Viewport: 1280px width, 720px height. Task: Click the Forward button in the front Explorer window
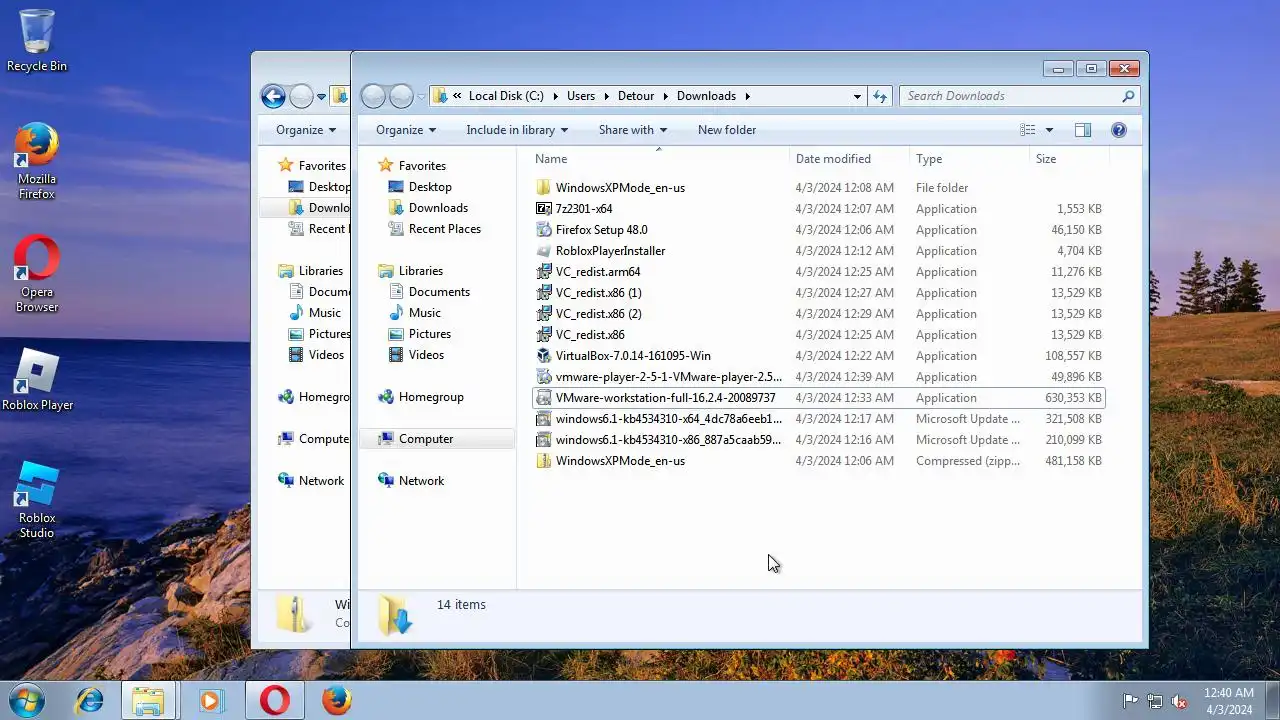click(x=401, y=96)
